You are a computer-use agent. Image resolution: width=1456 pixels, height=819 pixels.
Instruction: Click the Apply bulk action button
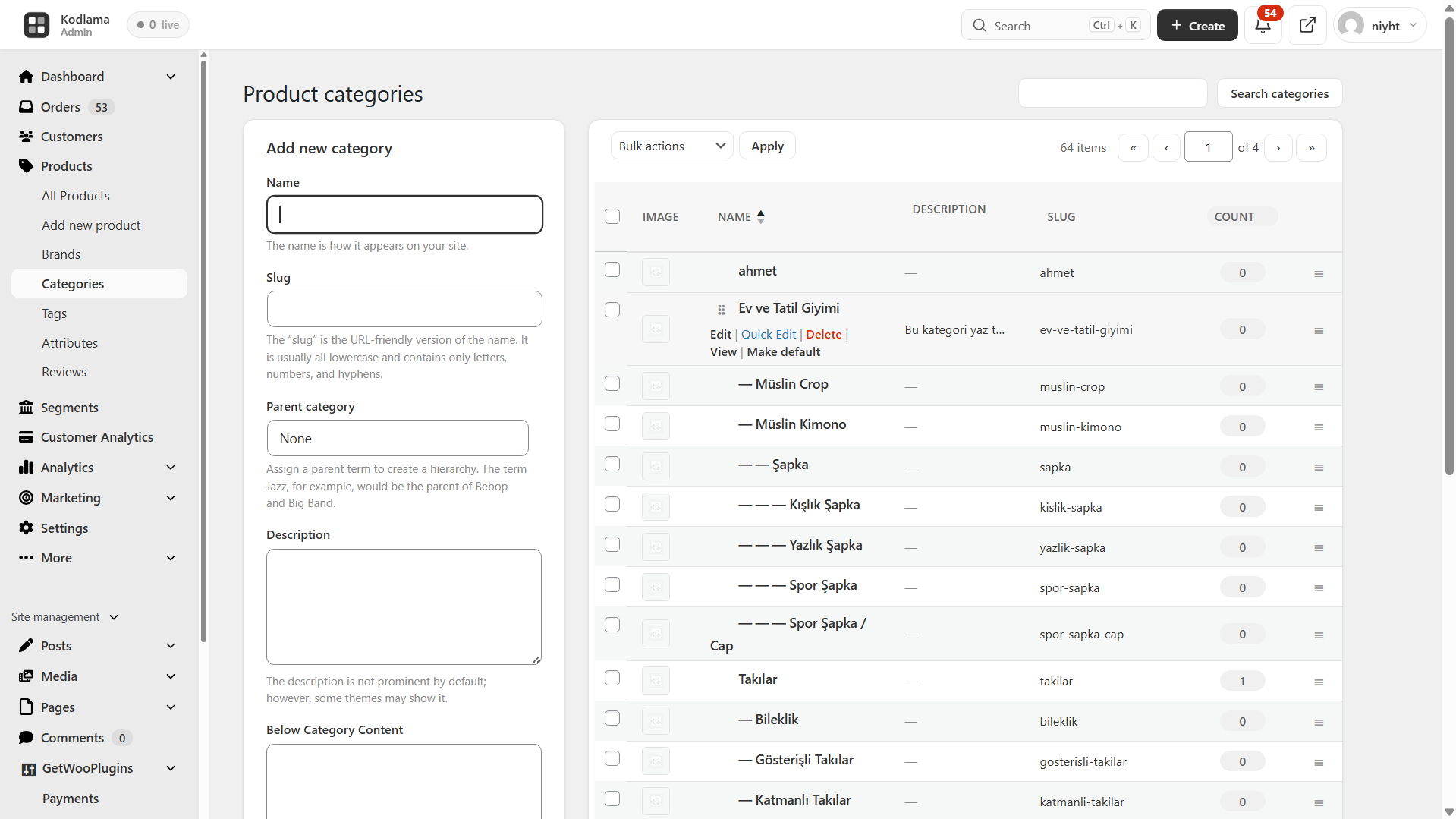[767, 146]
